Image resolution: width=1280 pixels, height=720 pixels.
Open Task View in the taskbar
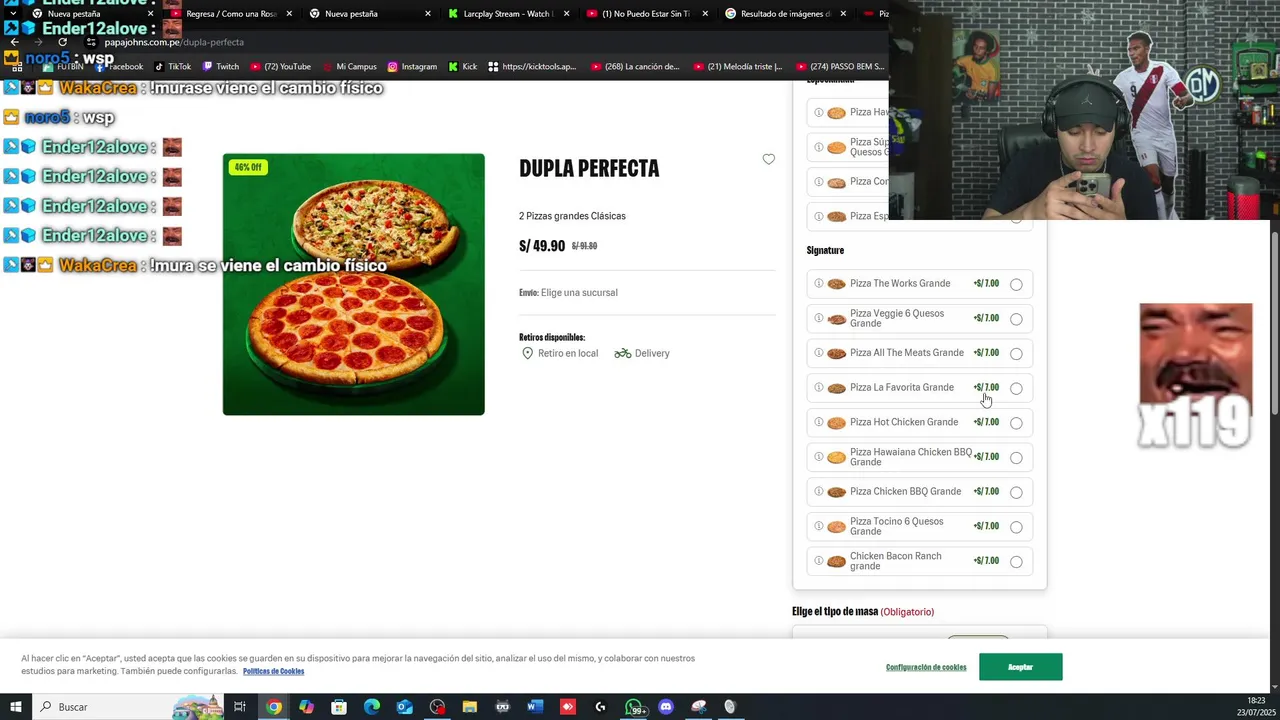(x=240, y=707)
